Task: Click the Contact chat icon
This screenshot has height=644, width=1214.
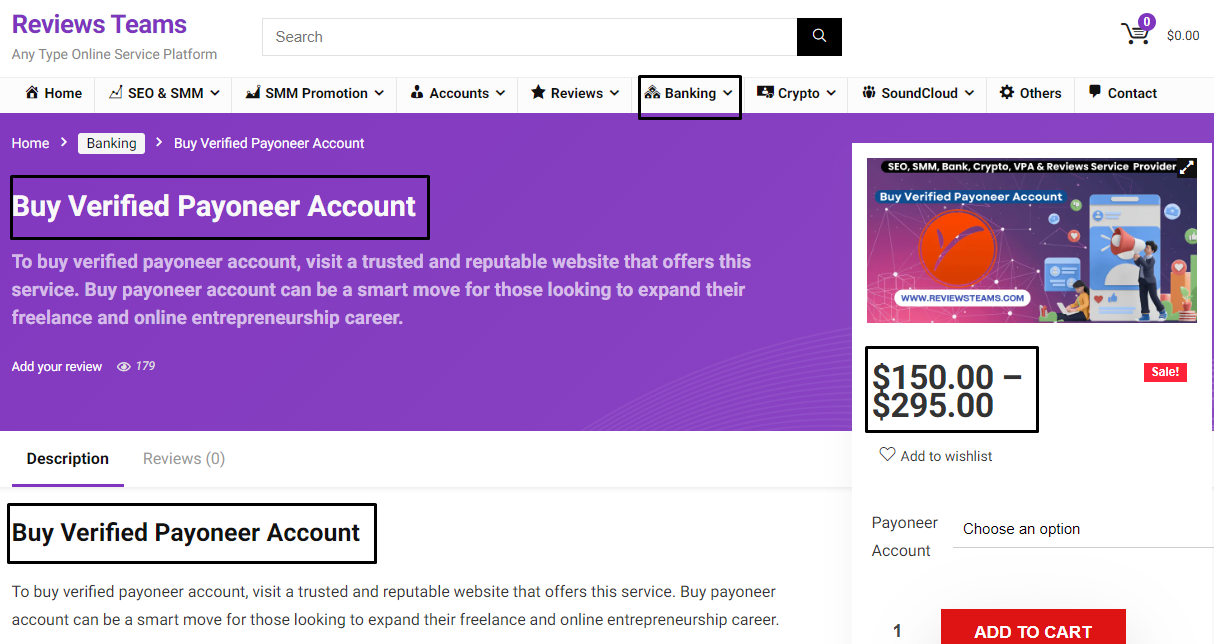Action: point(1095,93)
